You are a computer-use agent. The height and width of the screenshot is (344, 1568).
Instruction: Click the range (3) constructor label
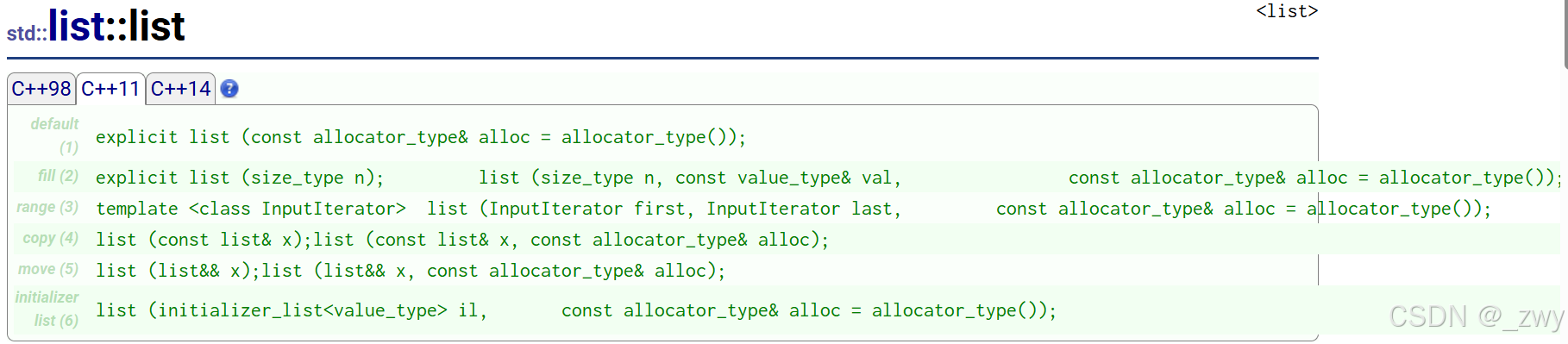point(47,207)
